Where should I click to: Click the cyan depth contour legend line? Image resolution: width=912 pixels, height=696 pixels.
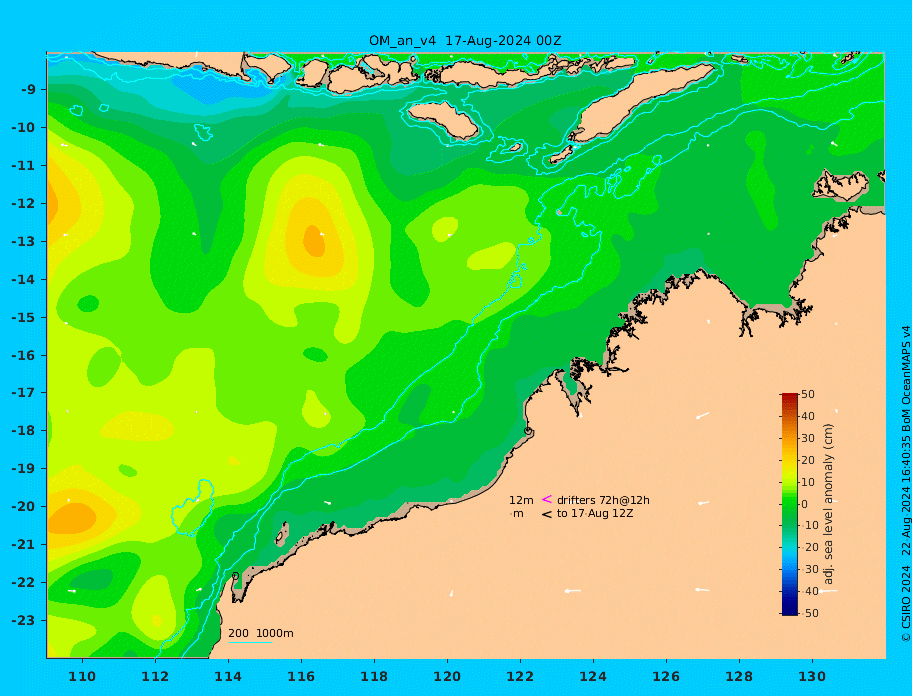tap(250, 642)
